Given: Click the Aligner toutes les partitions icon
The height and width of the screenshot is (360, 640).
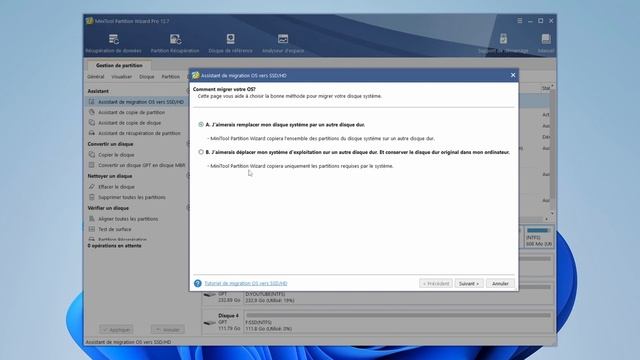Looking at the screenshot, I should pyautogui.click(x=92, y=219).
